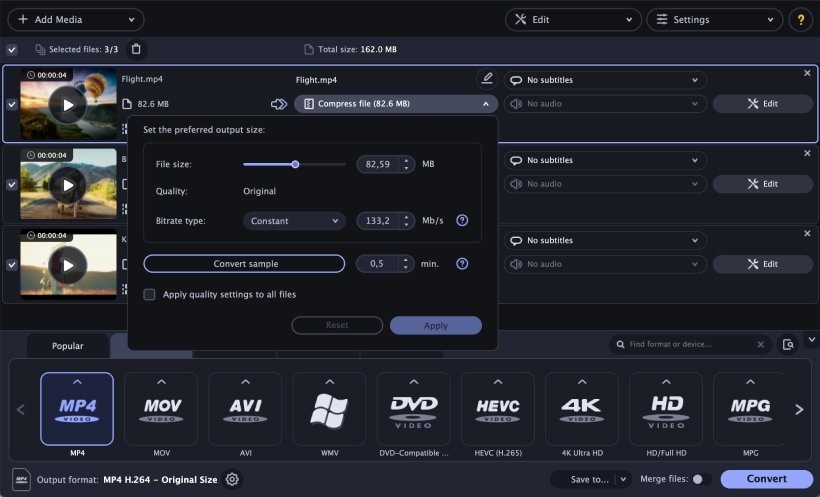Play the second video preview
This screenshot has width=820, height=497.
pyautogui.click(x=68, y=185)
